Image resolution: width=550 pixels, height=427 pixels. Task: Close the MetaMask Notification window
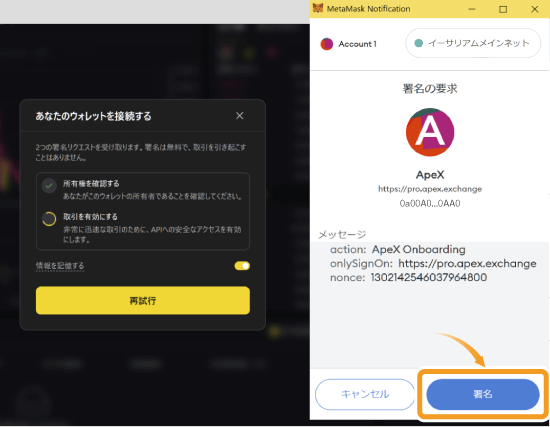click(x=535, y=9)
